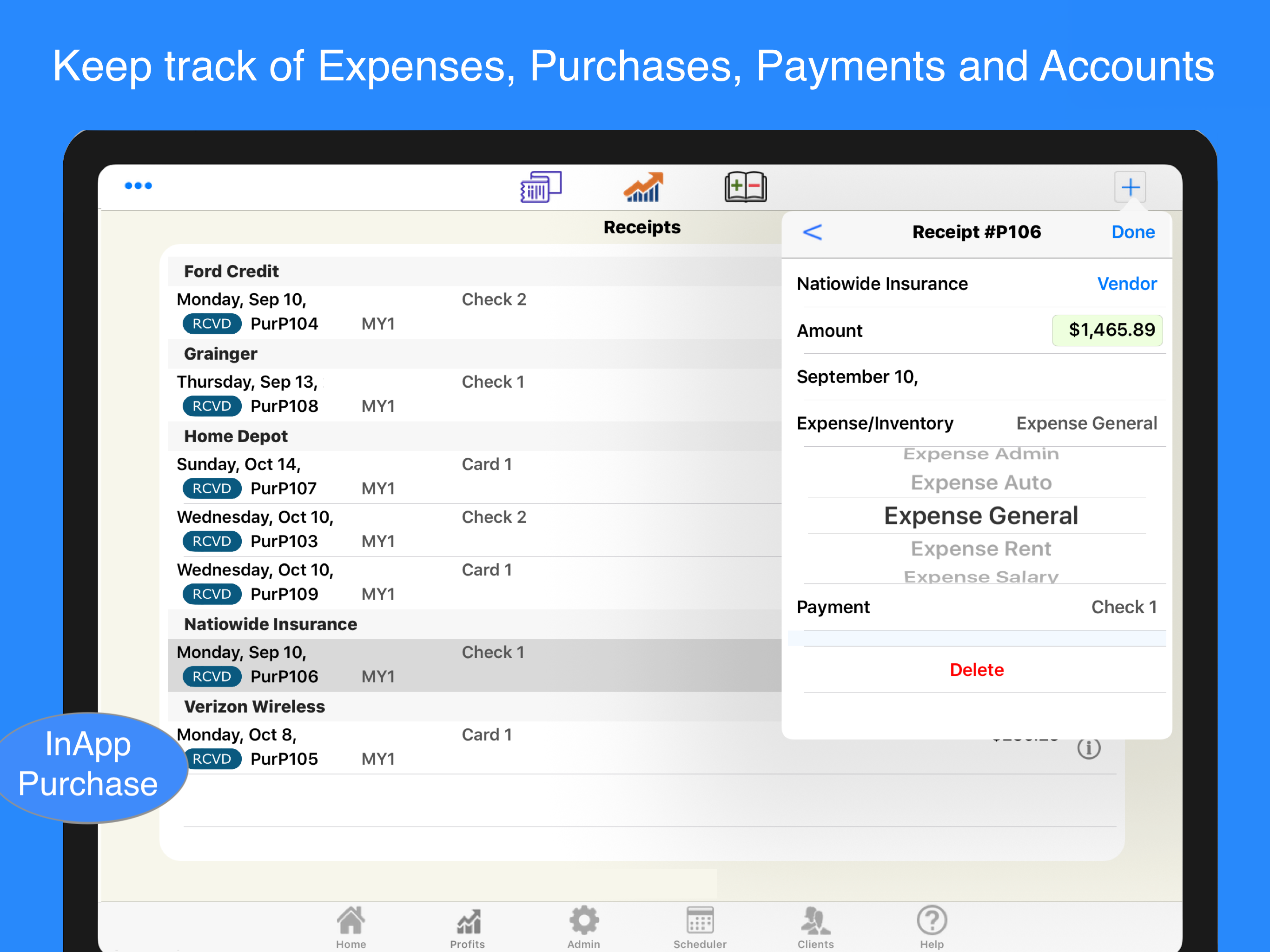
Task: Open the Help tab
Action: coord(932,927)
